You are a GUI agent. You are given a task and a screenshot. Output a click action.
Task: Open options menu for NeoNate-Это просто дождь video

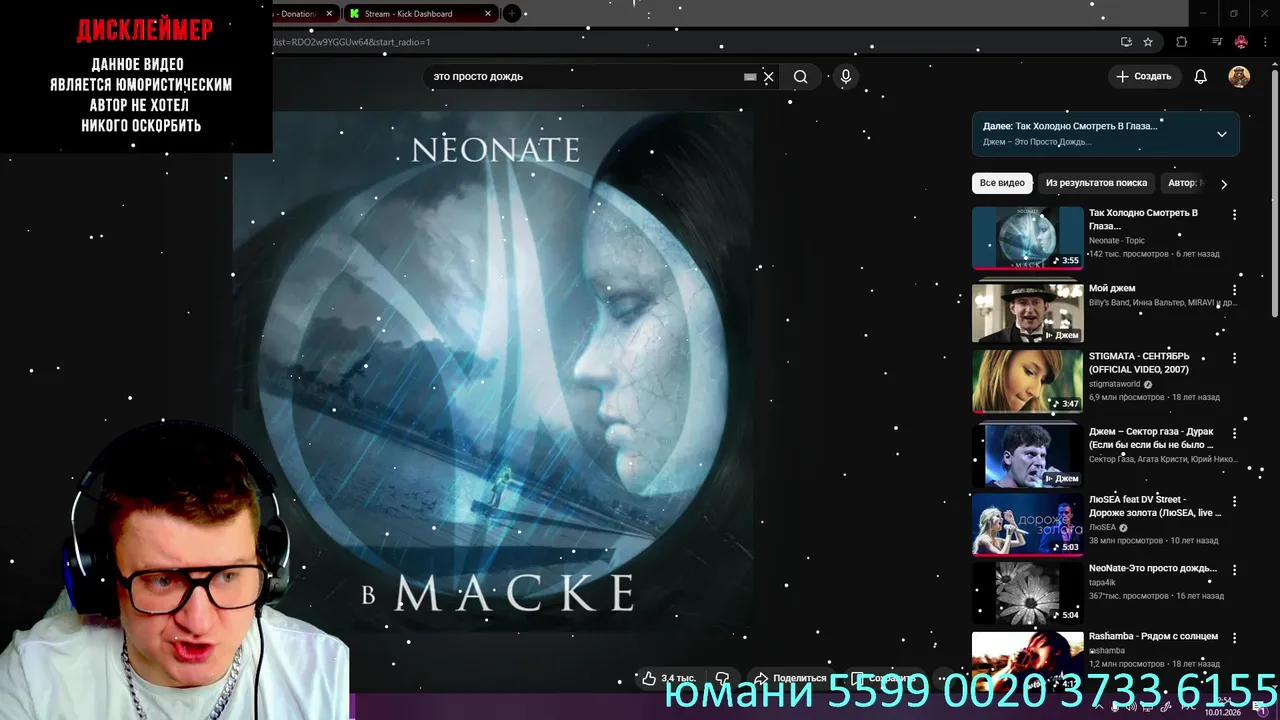click(1234, 569)
